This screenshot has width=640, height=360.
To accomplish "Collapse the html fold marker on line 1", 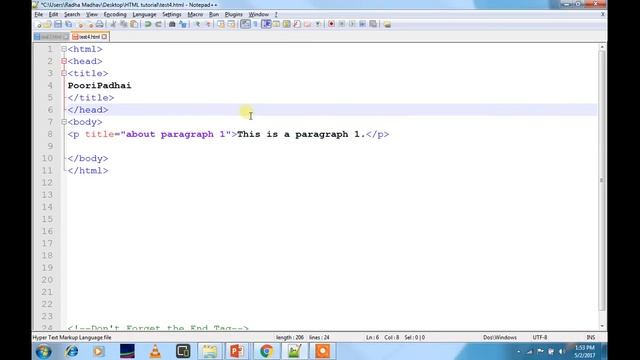I will tap(64, 49).
